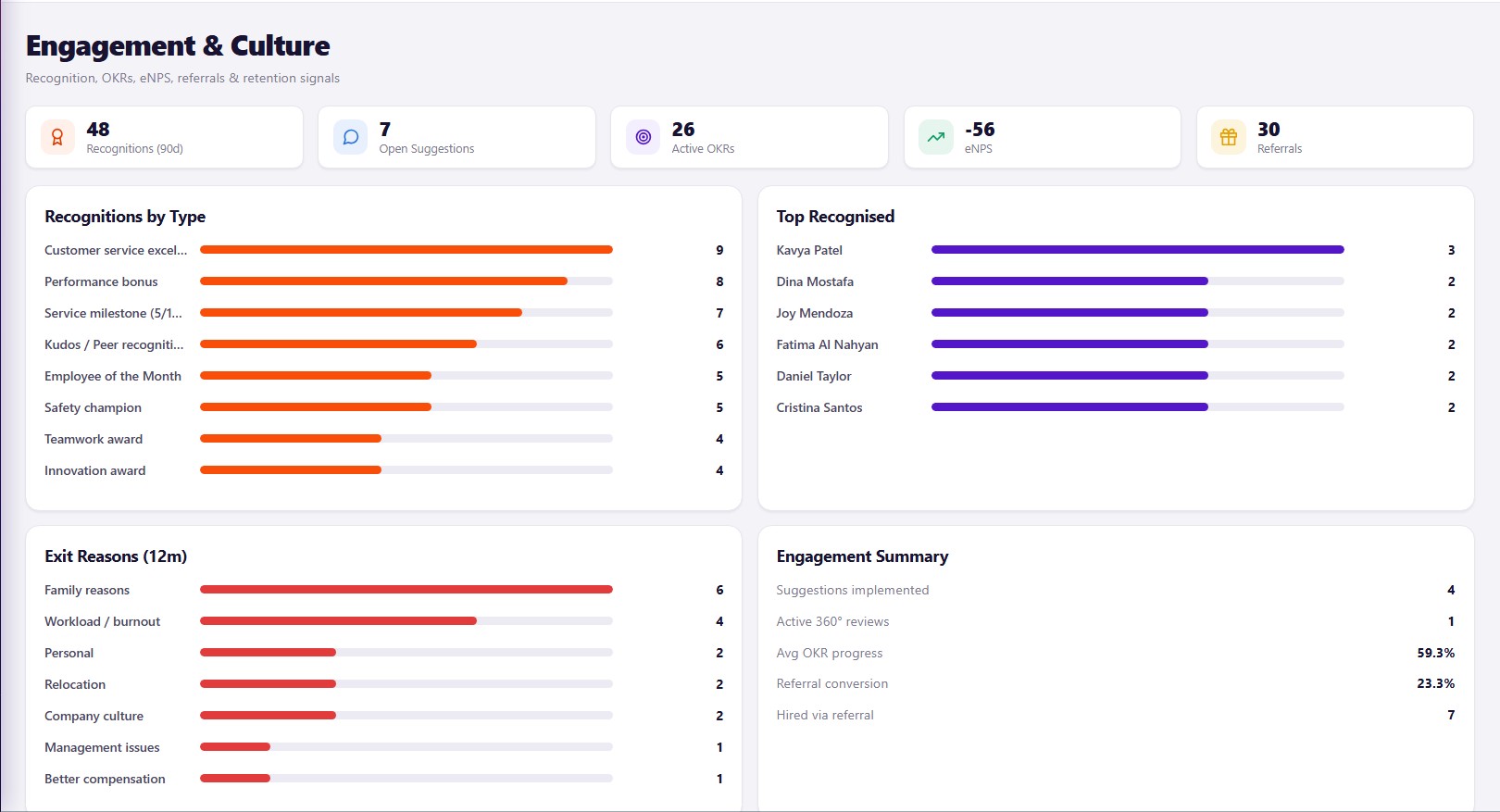Click the Recognitions award ribbon icon
Viewport: 1500px width, 812px height.
point(57,137)
